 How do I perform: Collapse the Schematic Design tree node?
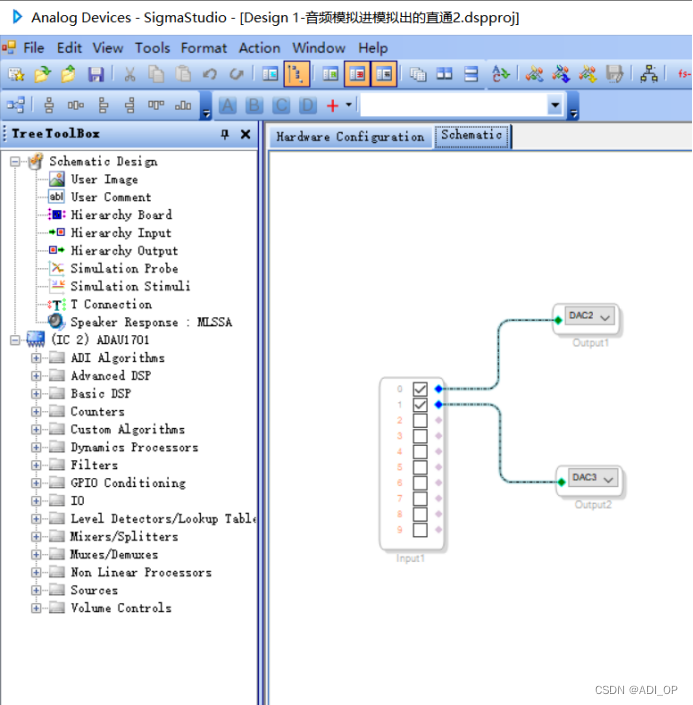(x=15, y=161)
